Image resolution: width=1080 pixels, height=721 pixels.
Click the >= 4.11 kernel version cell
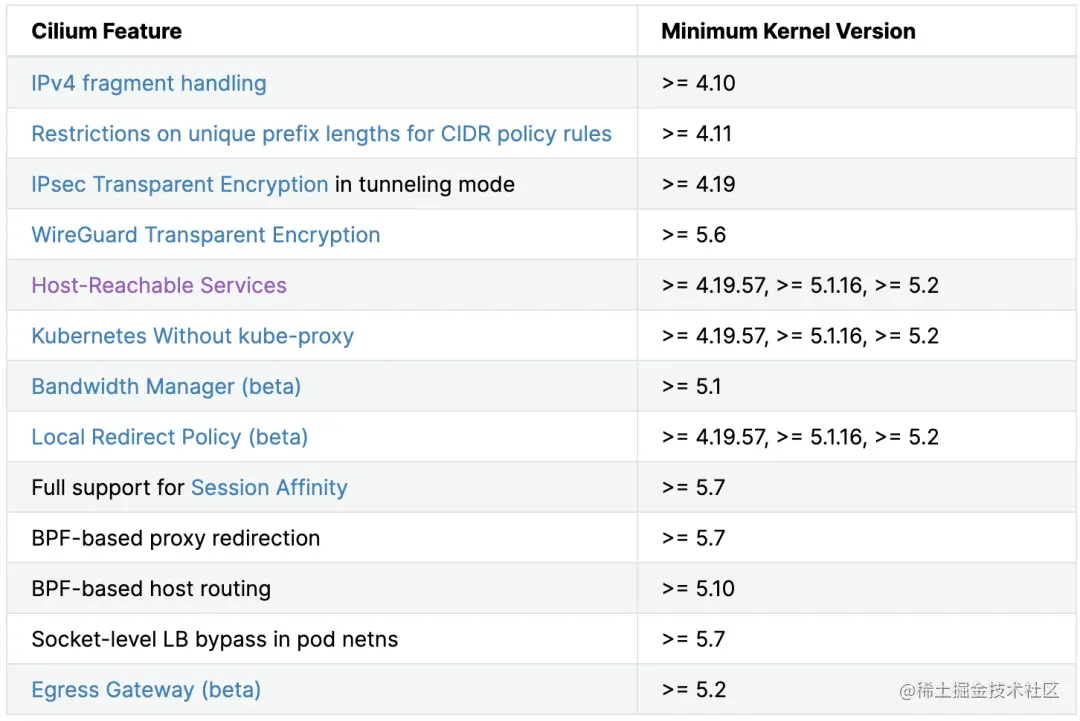tap(697, 134)
